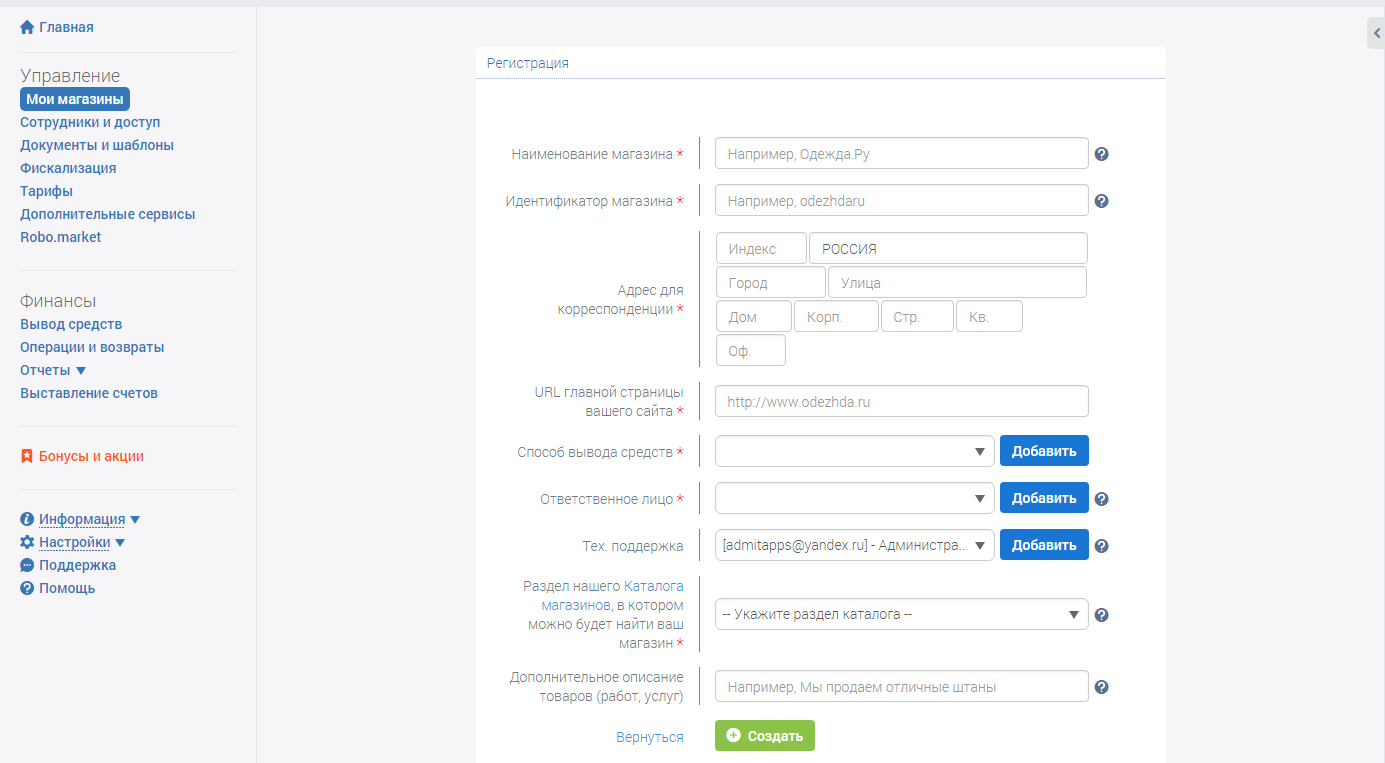The height and width of the screenshot is (763, 1385).
Task: Expand the Отчеты submenu in the sidebar
Action: (x=81, y=371)
